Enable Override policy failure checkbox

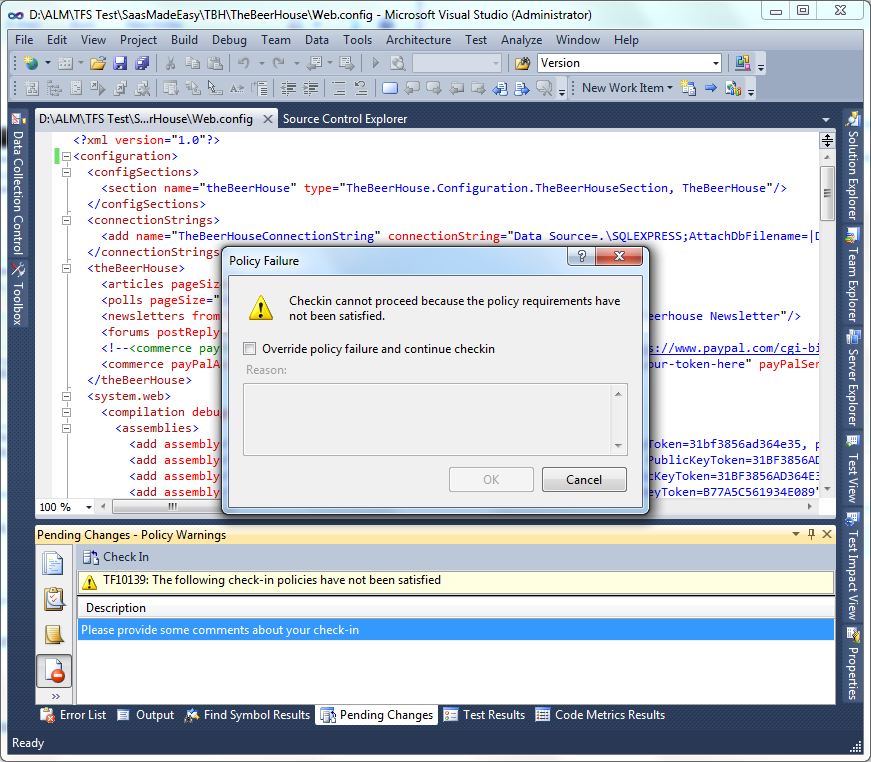(249, 349)
